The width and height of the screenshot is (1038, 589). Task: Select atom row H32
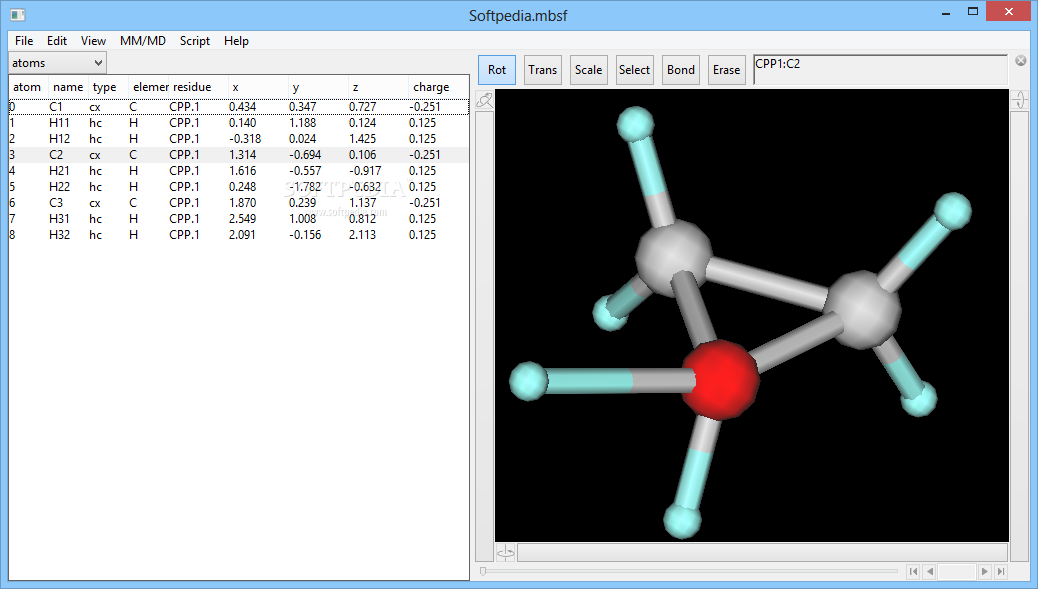pos(239,234)
